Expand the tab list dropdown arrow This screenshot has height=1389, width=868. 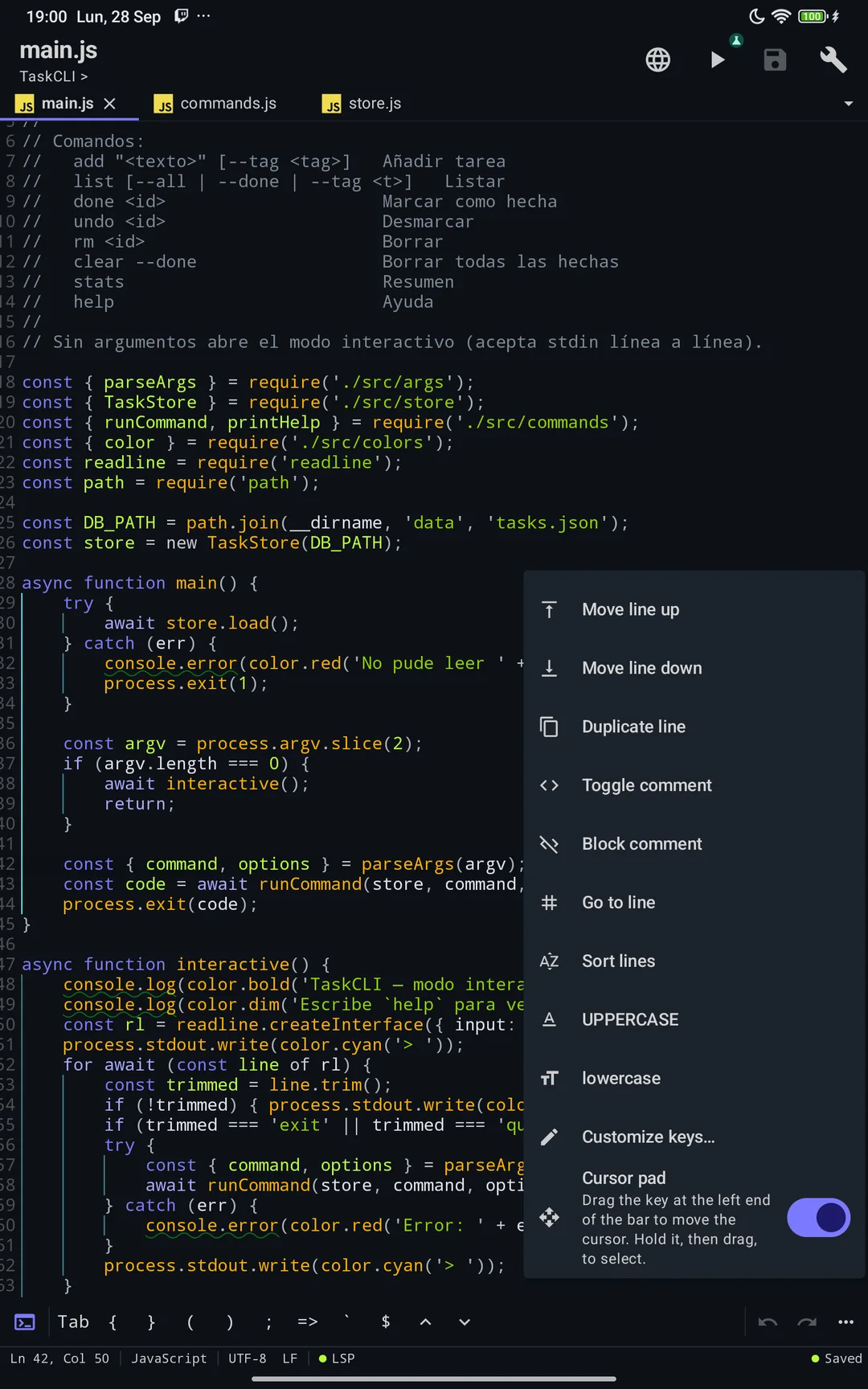click(x=848, y=104)
